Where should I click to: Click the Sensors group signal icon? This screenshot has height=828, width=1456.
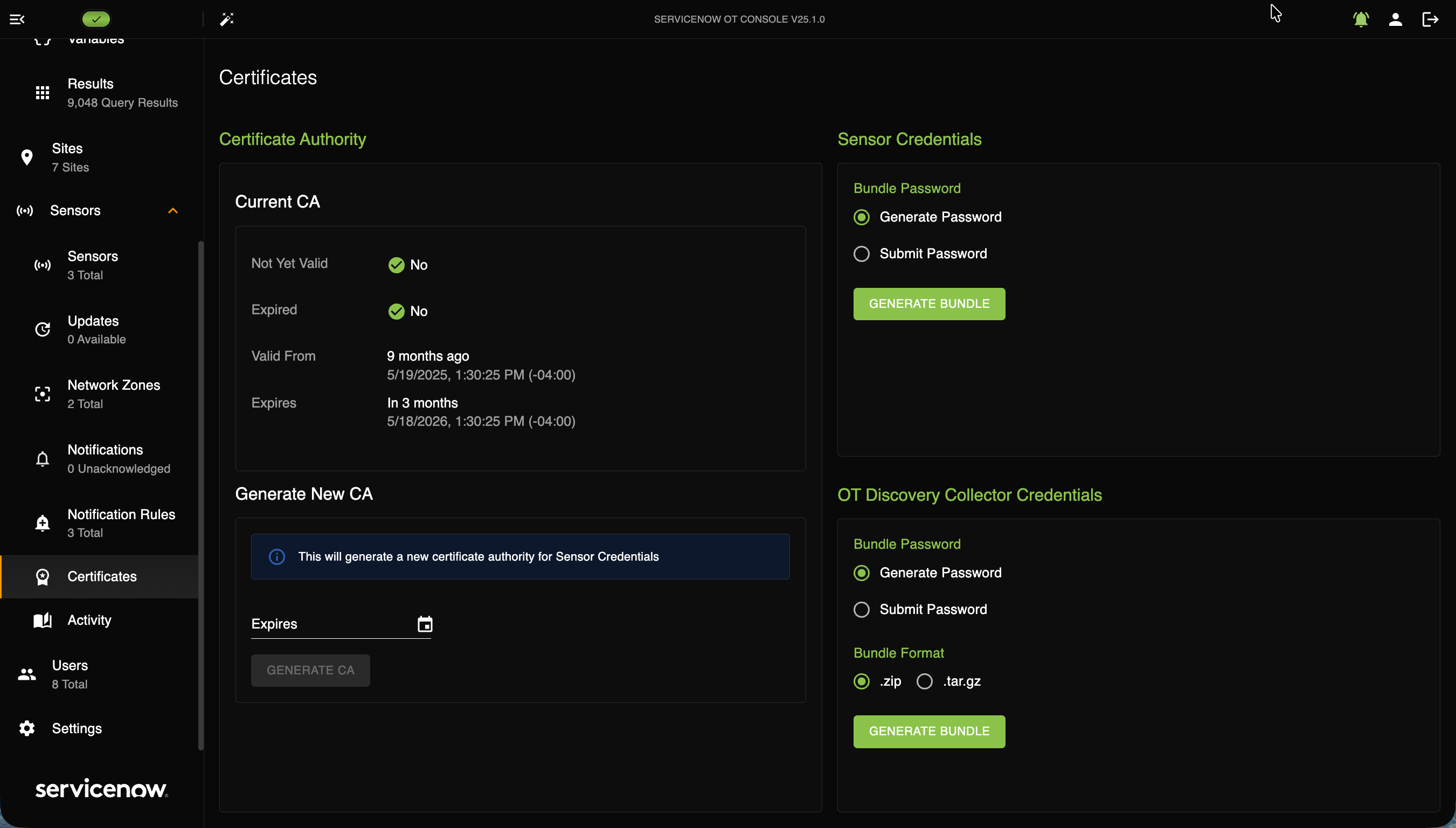coord(25,211)
